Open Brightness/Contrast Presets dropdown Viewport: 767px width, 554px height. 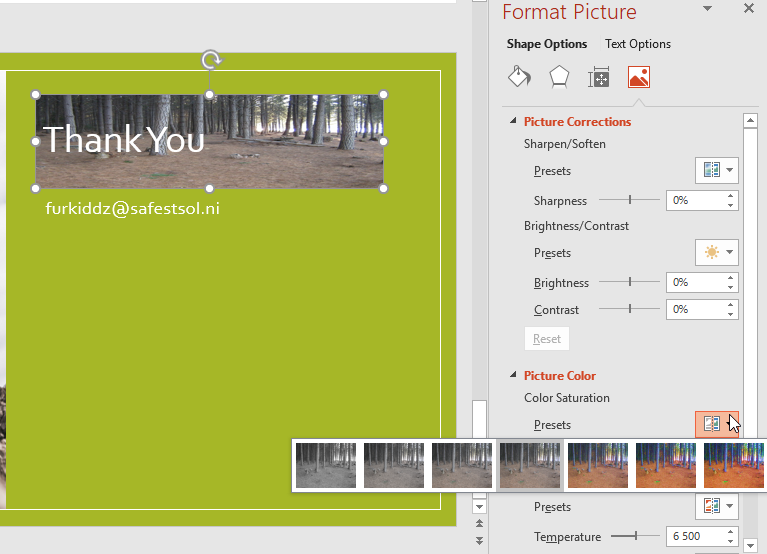coord(717,252)
